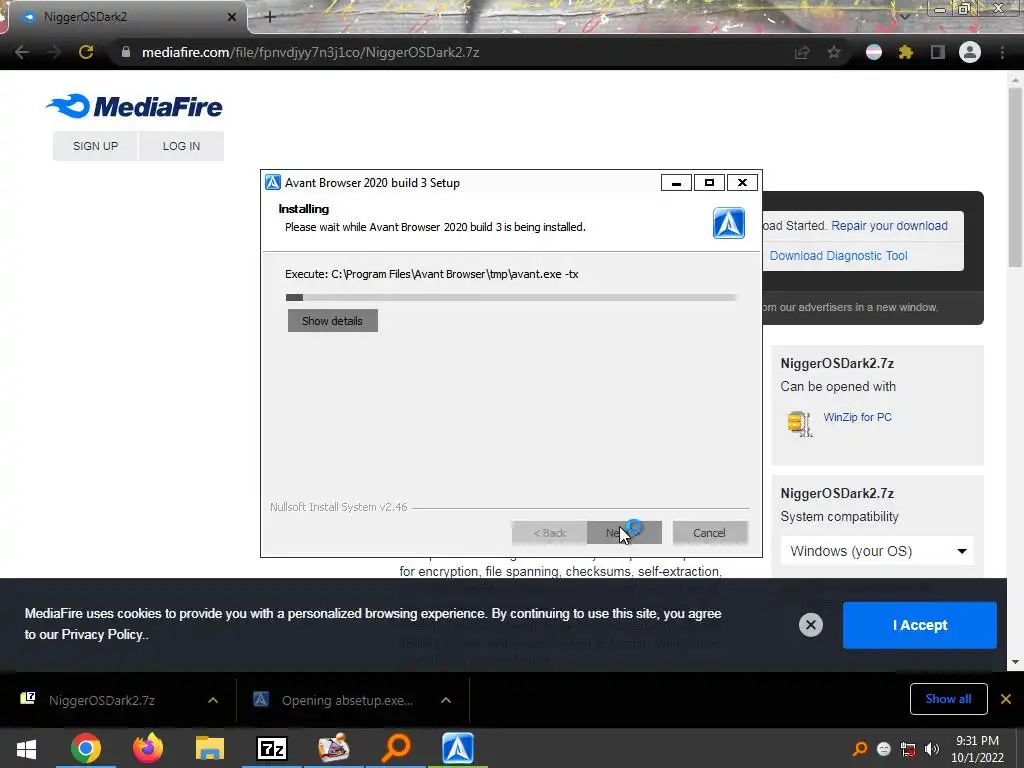Screen dimensions: 1024x768
Task: Expand the Windows (your OS) compatibility dropdown
Action: [876, 551]
